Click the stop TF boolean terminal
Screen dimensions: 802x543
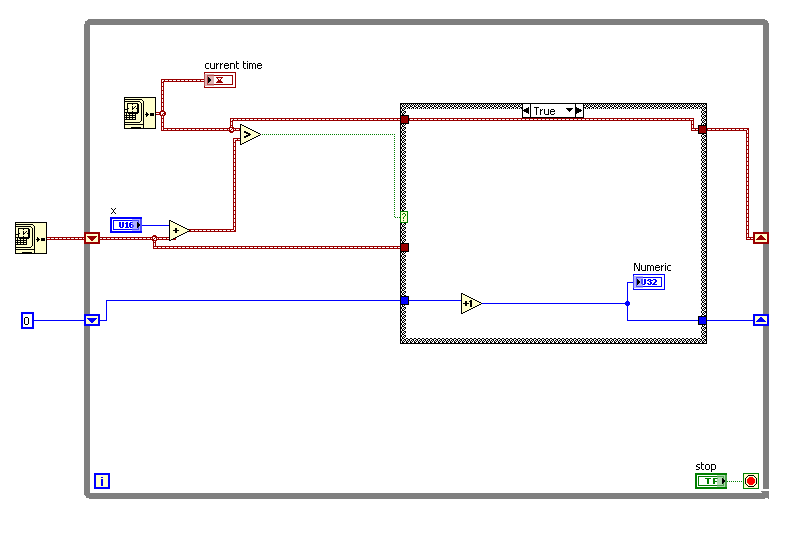click(711, 481)
